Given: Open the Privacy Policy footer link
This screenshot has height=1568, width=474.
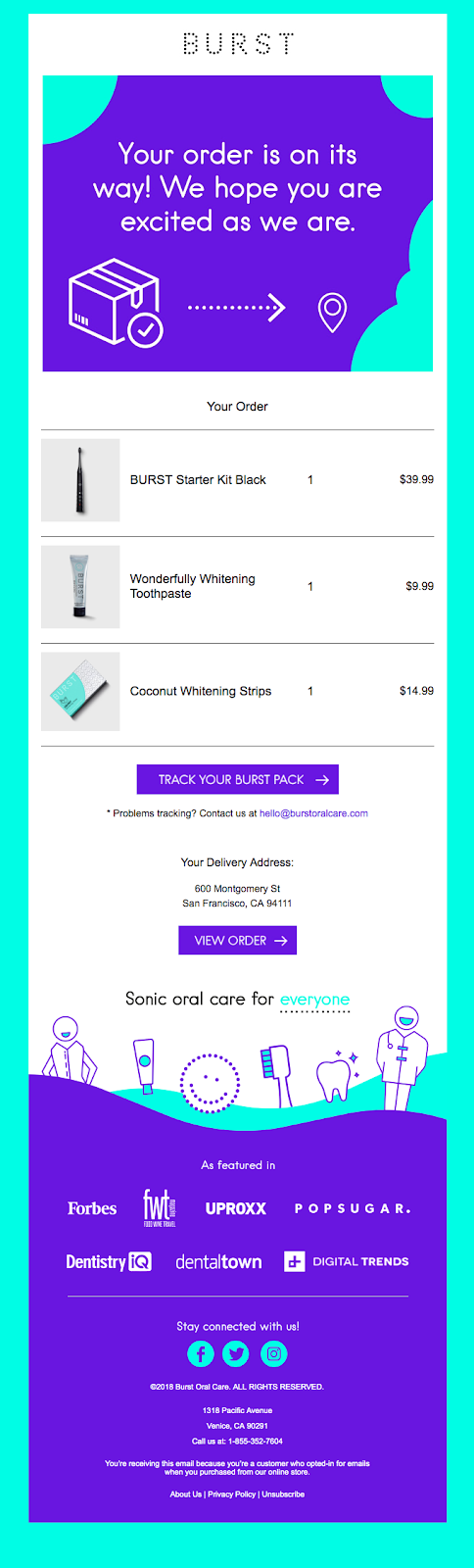Looking at the screenshot, I should click(232, 1494).
